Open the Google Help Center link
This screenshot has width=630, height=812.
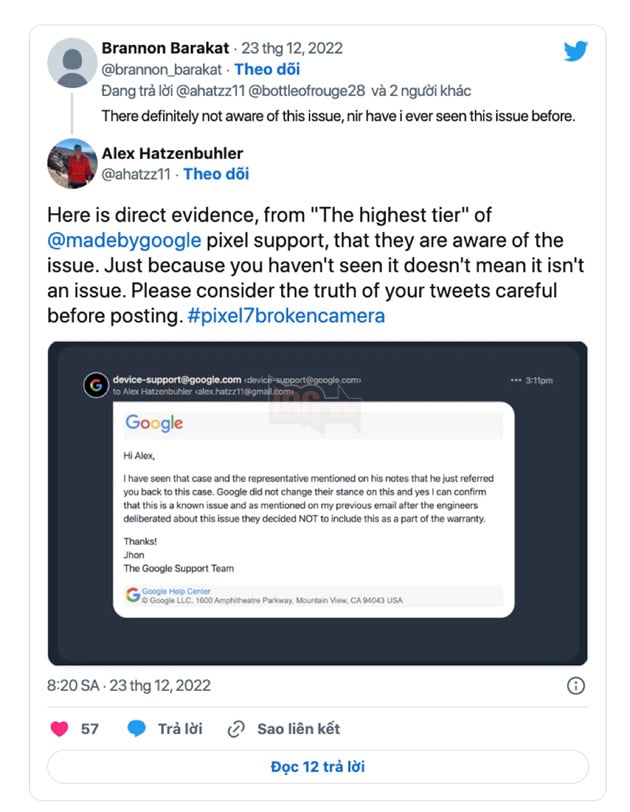tap(168, 591)
